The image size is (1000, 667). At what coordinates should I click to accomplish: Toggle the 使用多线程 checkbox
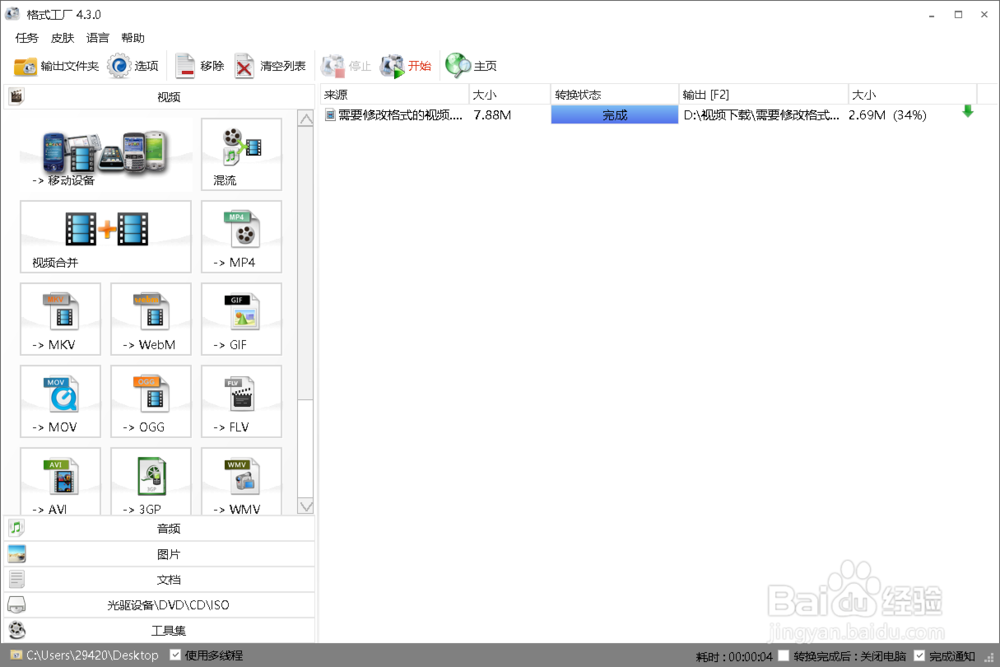pos(175,655)
